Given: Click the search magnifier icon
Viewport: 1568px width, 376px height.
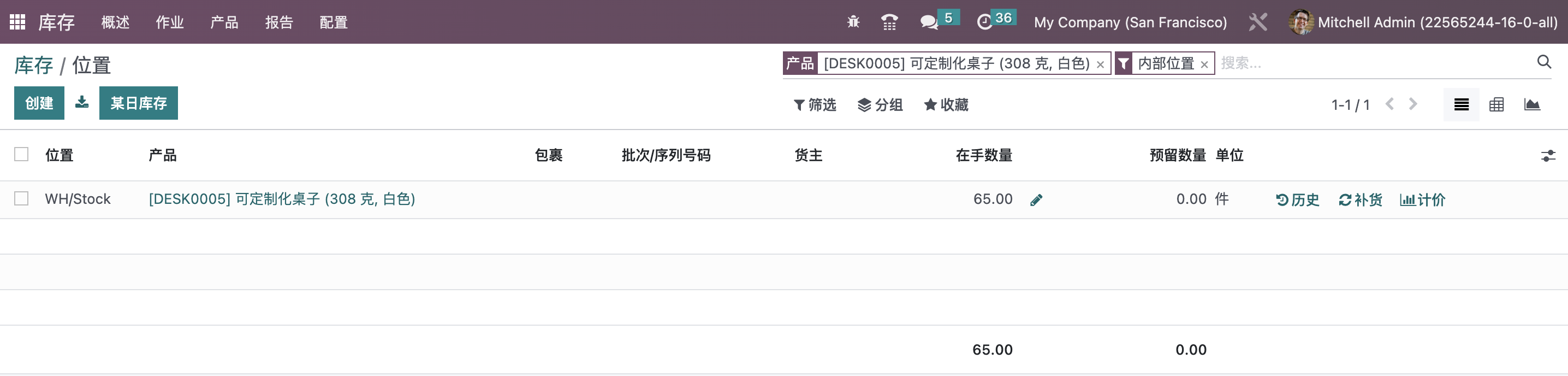Looking at the screenshot, I should pyautogui.click(x=1543, y=62).
